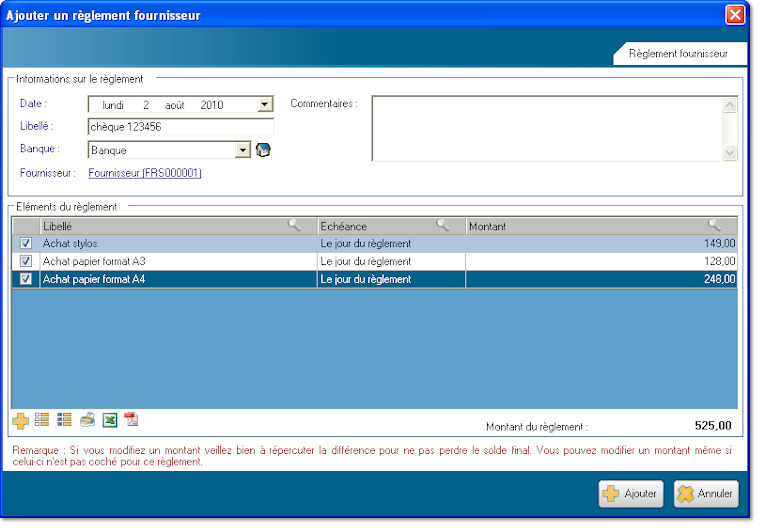Toggle the Achat papier format A3 checkbox

click(x=26, y=261)
